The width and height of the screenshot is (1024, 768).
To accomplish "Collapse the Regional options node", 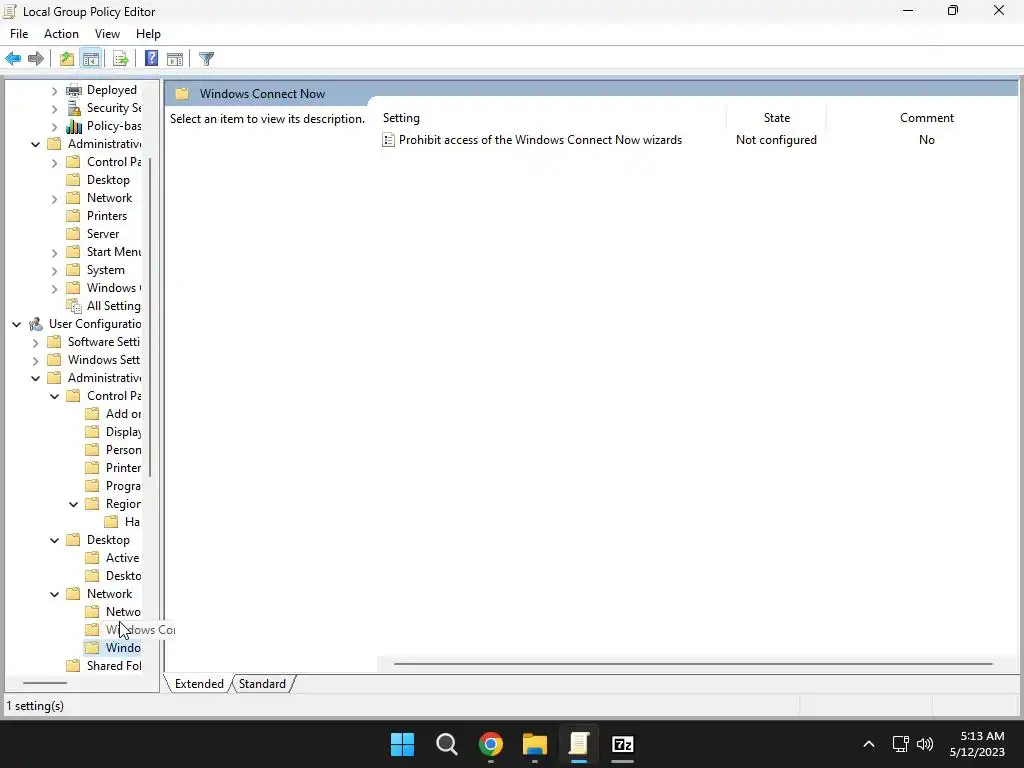I will pyautogui.click(x=73, y=504).
